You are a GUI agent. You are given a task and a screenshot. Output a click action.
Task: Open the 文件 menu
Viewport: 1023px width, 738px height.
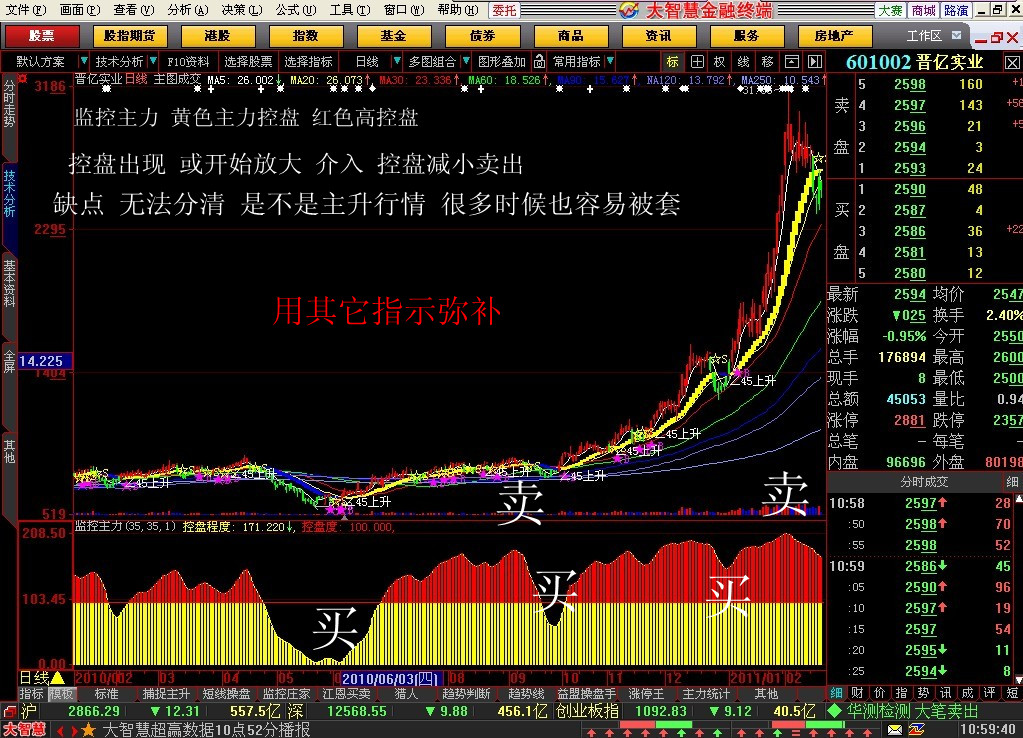tap(26, 10)
